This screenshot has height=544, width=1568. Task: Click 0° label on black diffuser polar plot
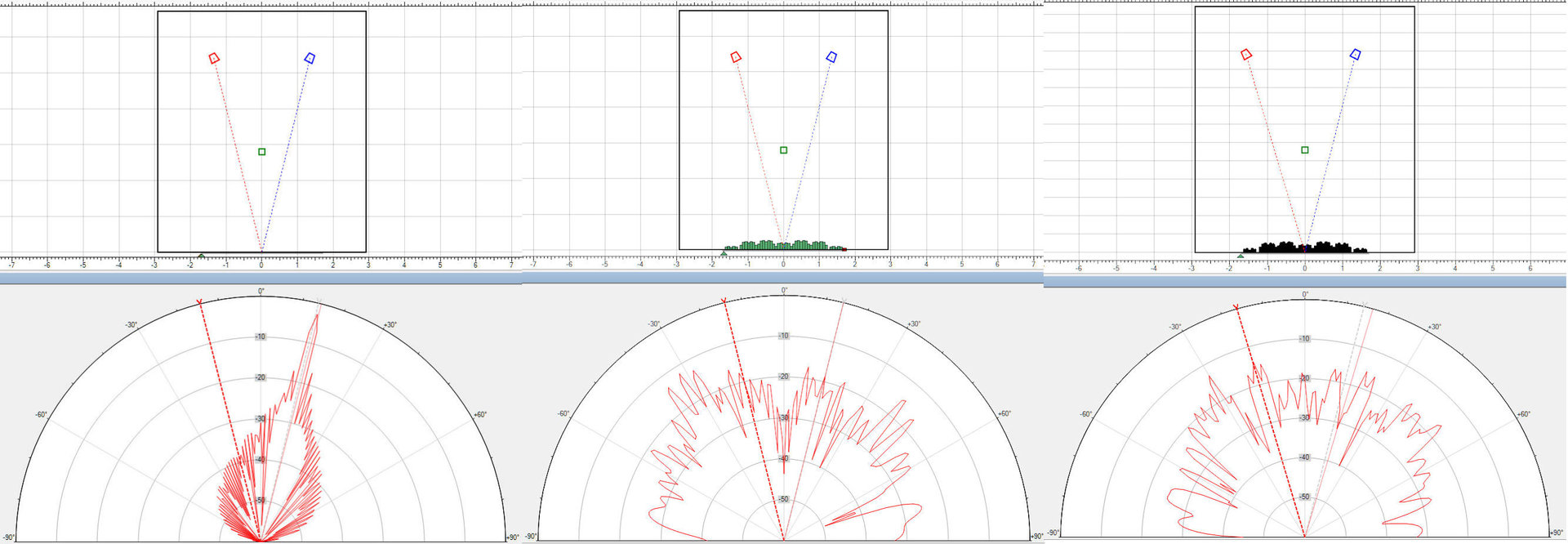(1305, 295)
